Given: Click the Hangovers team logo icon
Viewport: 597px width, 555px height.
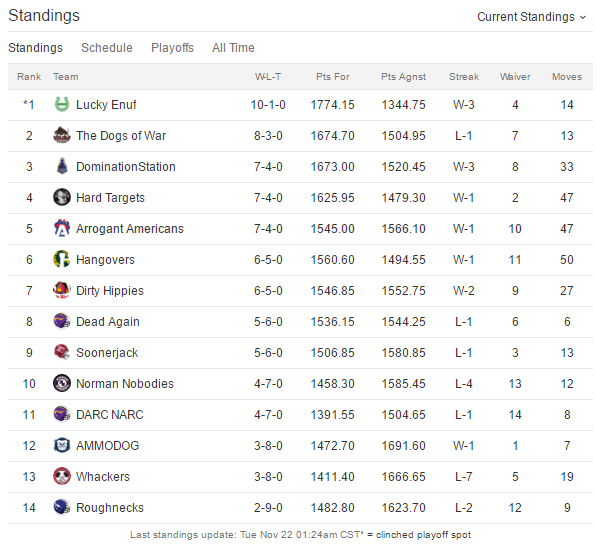Looking at the screenshot, I should (62, 259).
